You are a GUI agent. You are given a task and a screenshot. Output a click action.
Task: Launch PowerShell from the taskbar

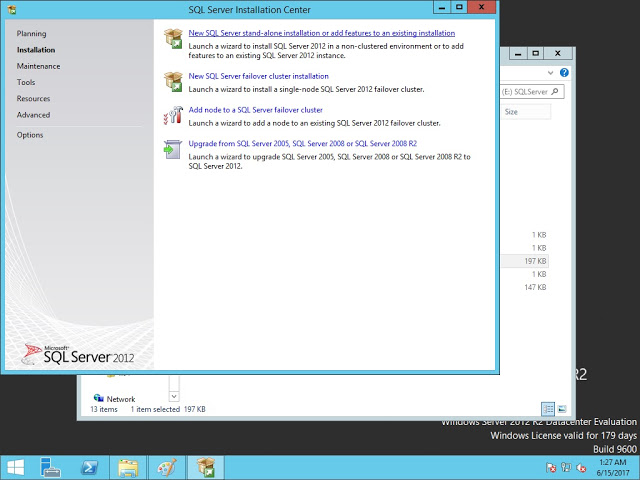pyautogui.click(x=89, y=467)
